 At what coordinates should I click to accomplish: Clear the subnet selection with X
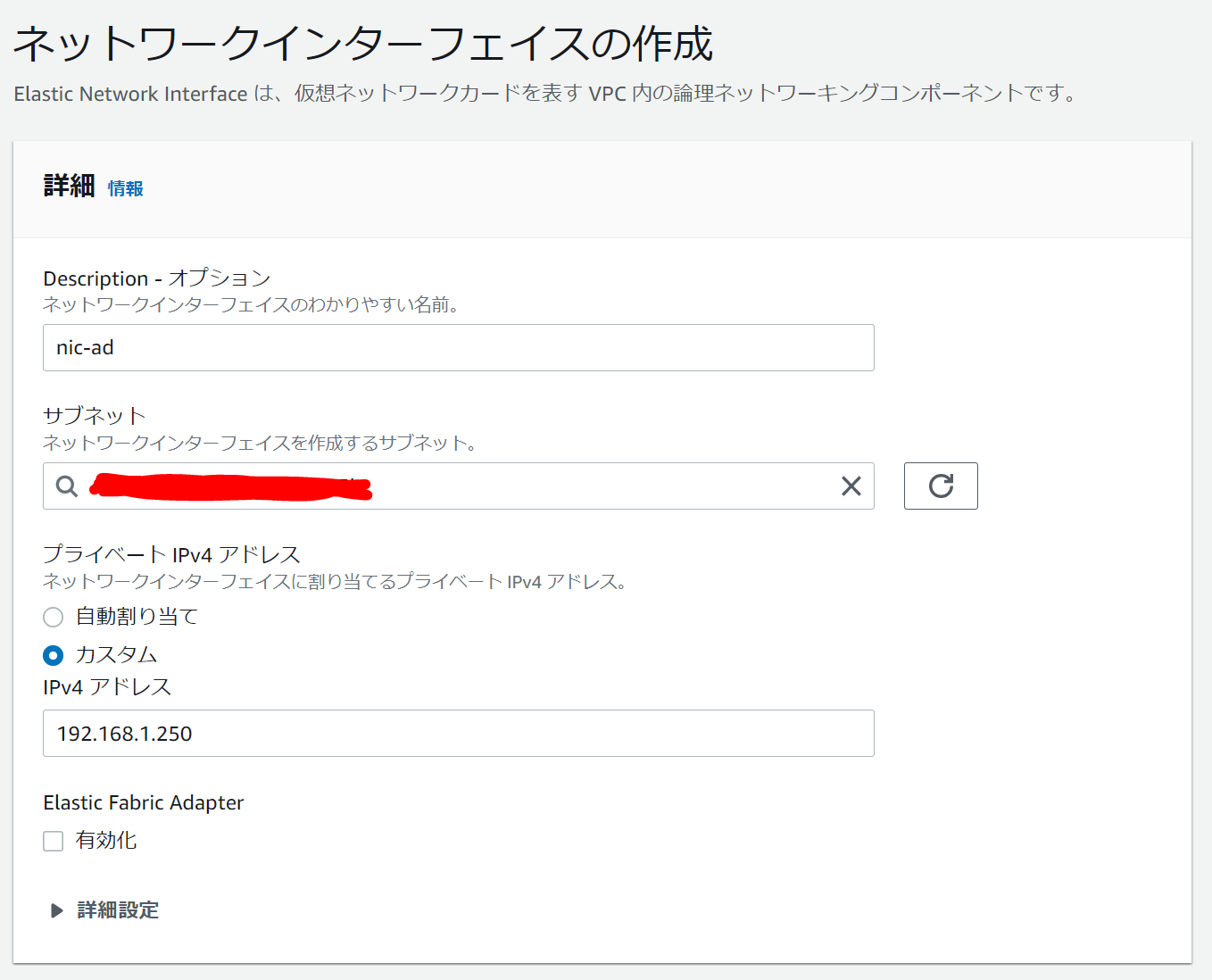[851, 486]
